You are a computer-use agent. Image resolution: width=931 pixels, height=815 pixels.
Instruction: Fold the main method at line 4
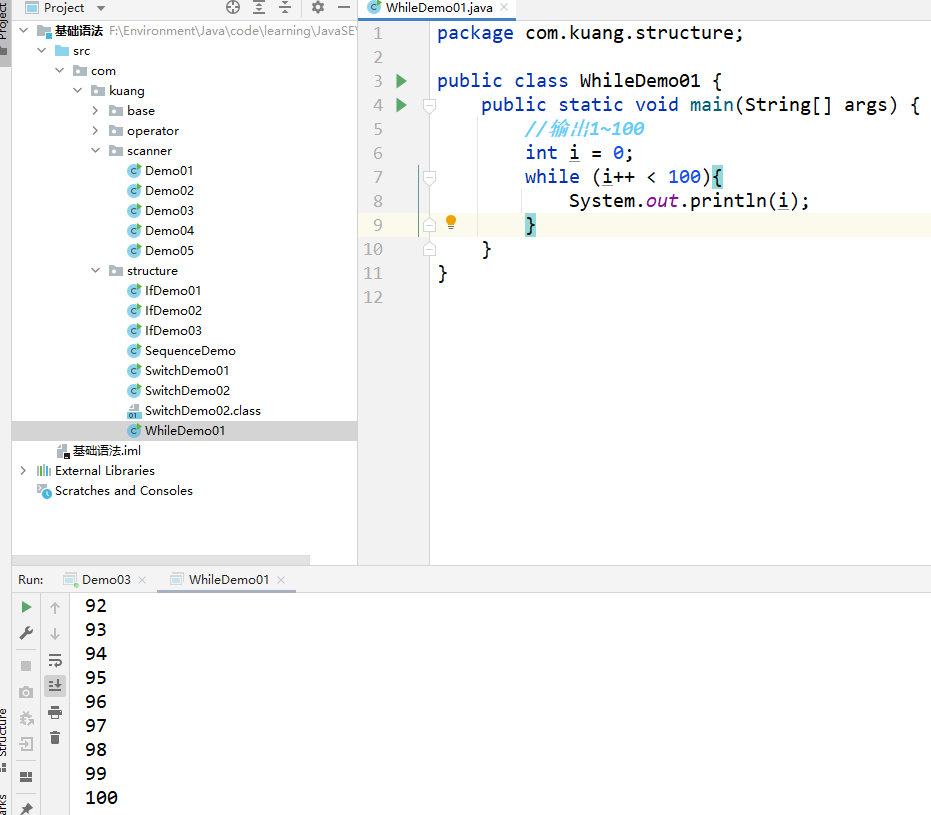429,106
